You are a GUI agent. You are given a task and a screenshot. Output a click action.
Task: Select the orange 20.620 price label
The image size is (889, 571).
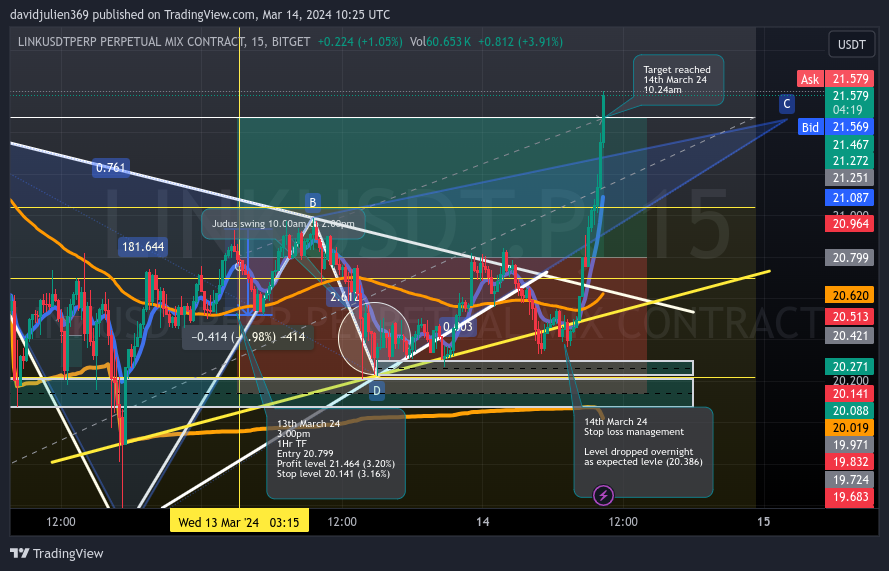pyautogui.click(x=849, y=295)
